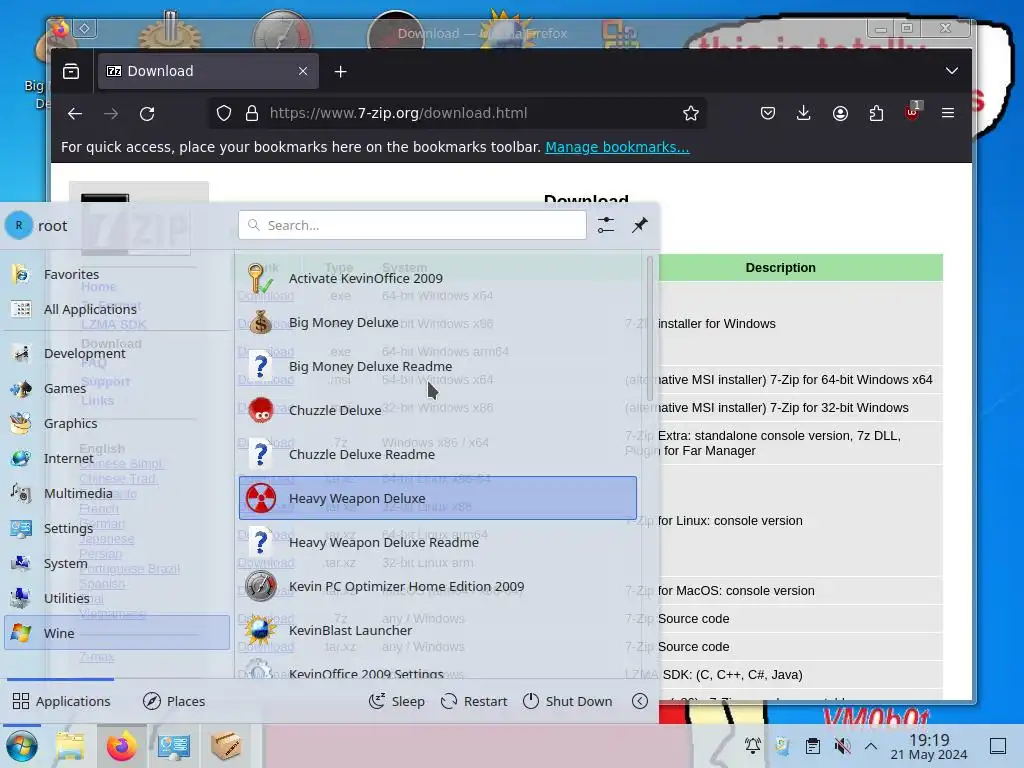
Task: Open start menu button in taskbar
Action: coord(22,746)
